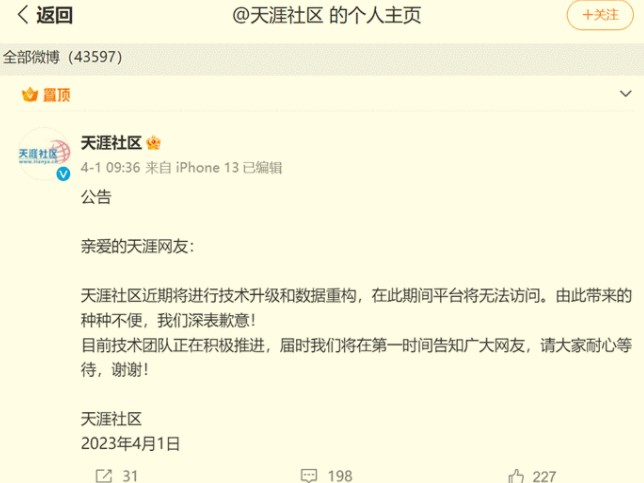Open the 公告 post body text

click(96, 197)
